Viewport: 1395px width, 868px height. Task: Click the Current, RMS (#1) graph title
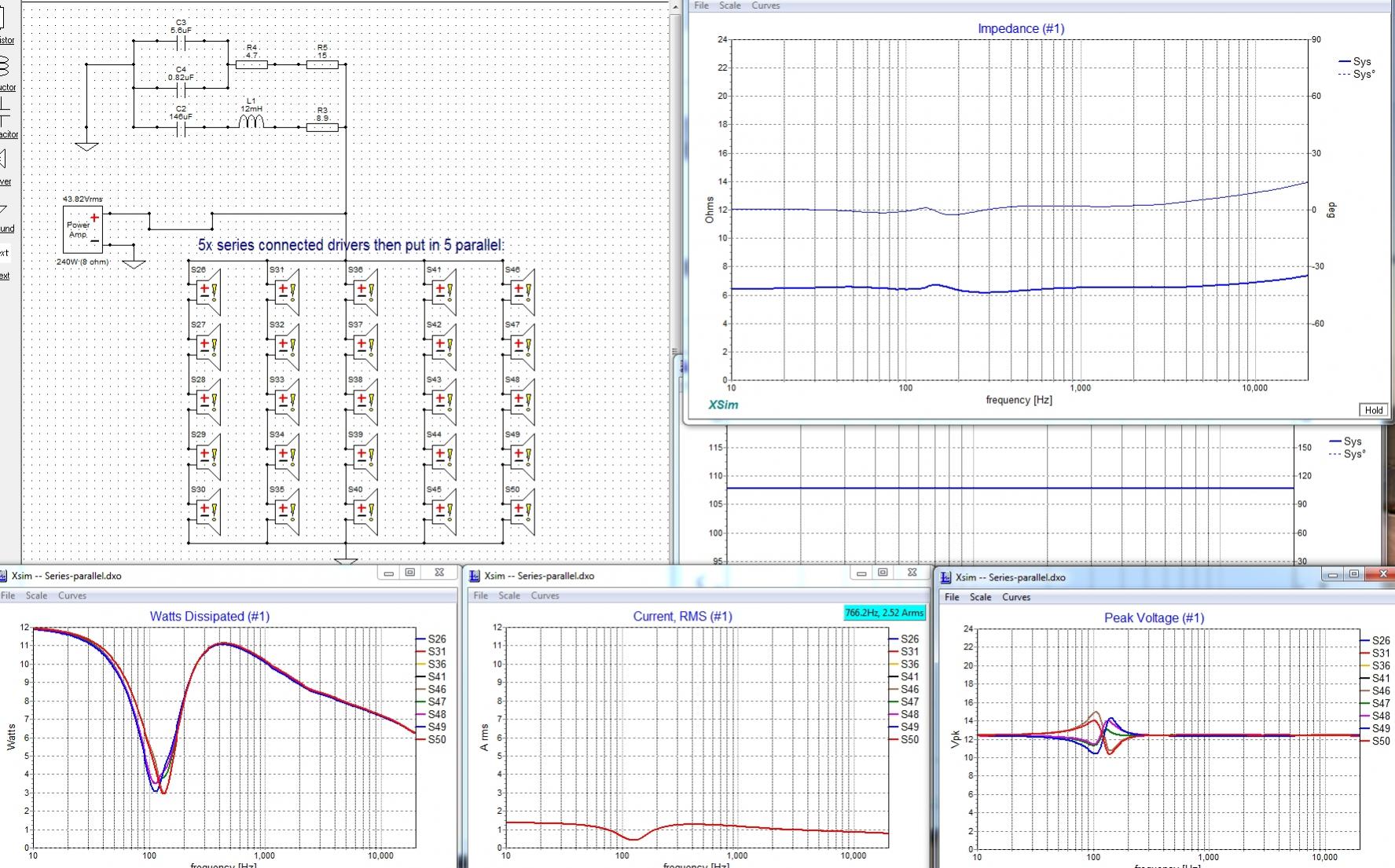(x=682, y=617)
